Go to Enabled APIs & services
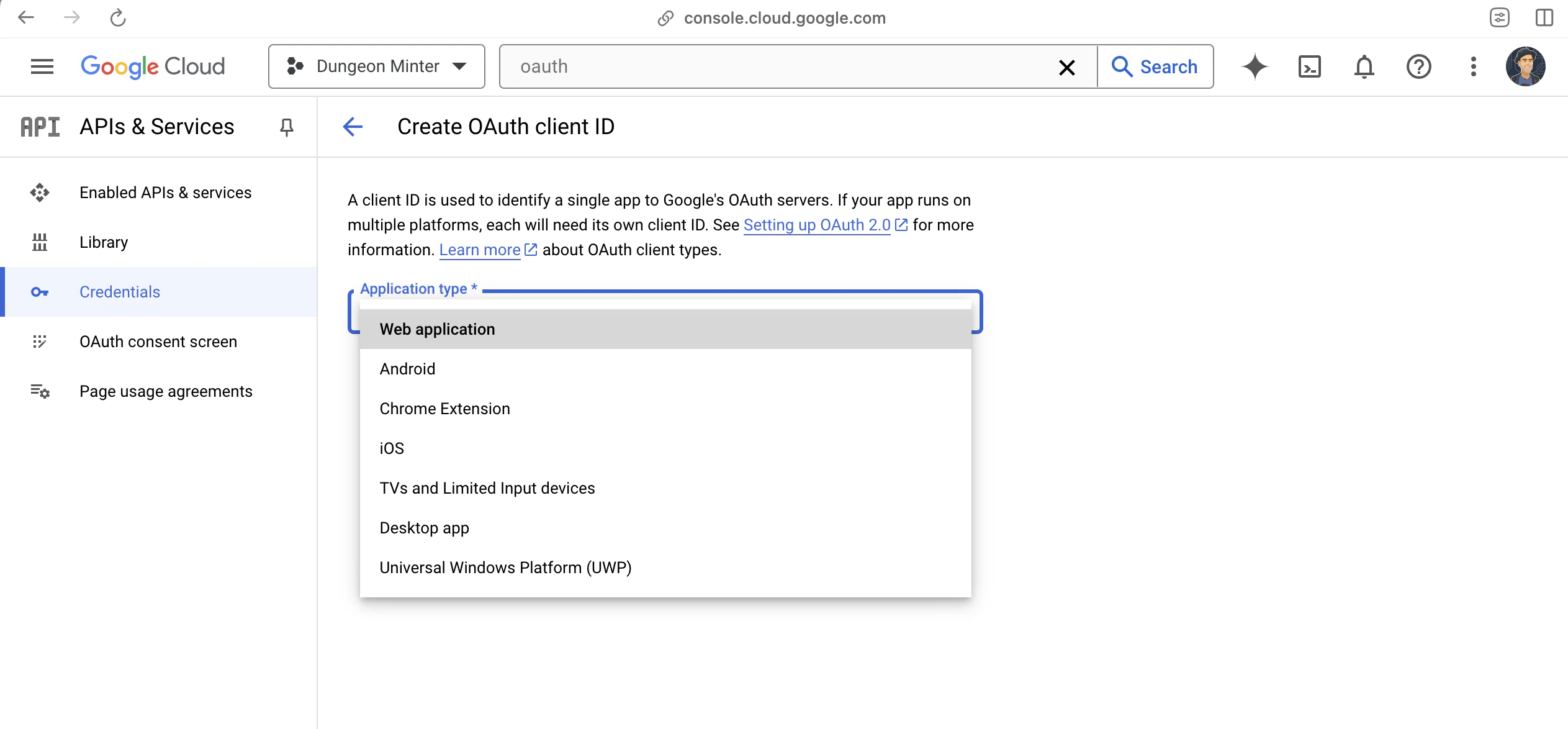 pos(165,192)
